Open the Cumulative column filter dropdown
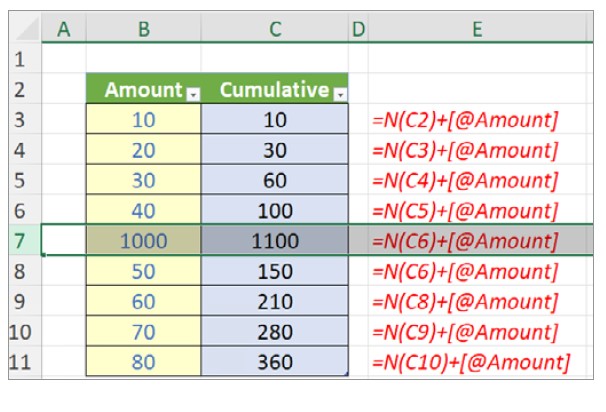The image size is (606, 412). click(x=340, y=93)
